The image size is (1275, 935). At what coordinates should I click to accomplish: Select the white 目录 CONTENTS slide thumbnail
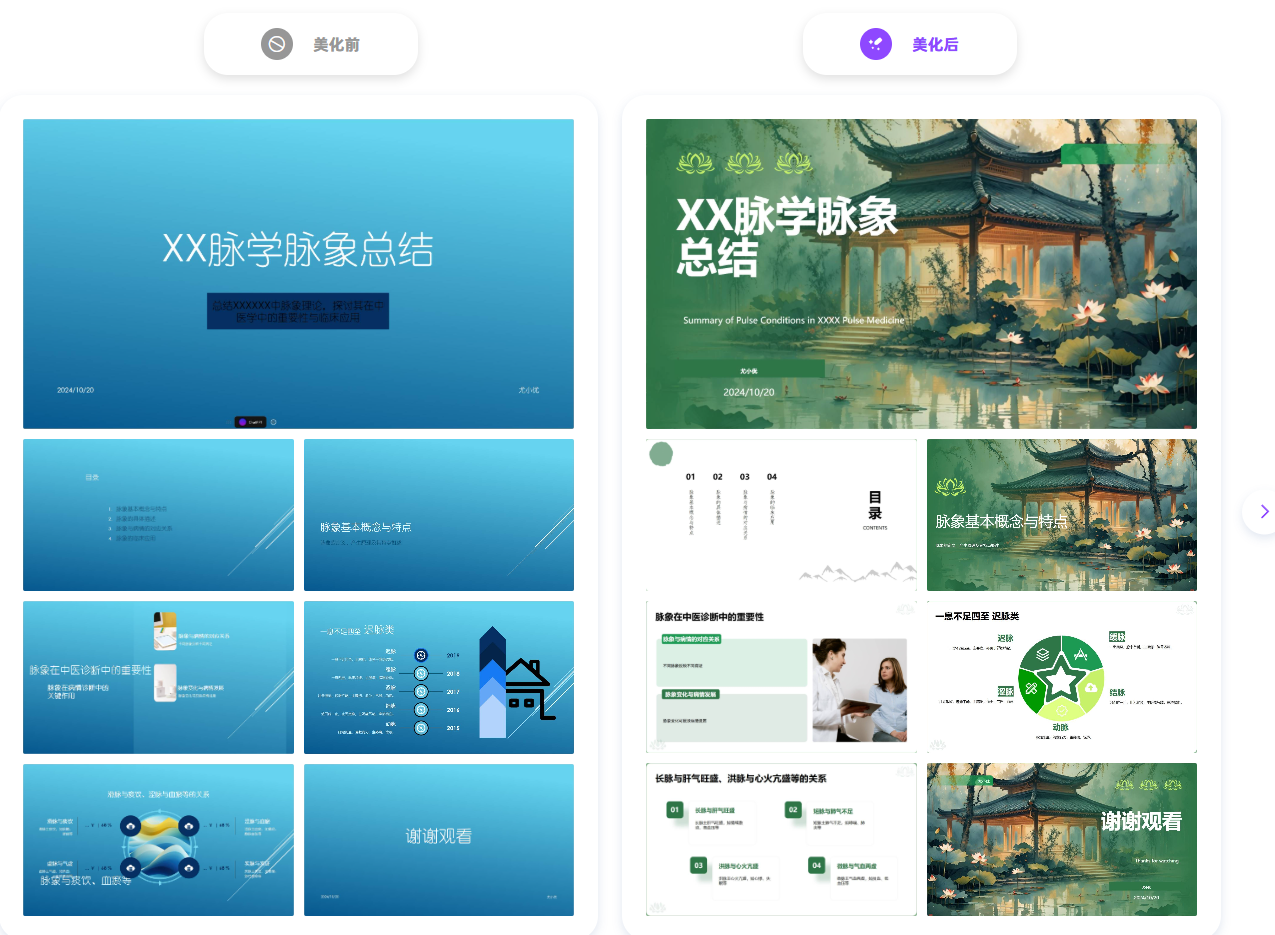(781, 515)
